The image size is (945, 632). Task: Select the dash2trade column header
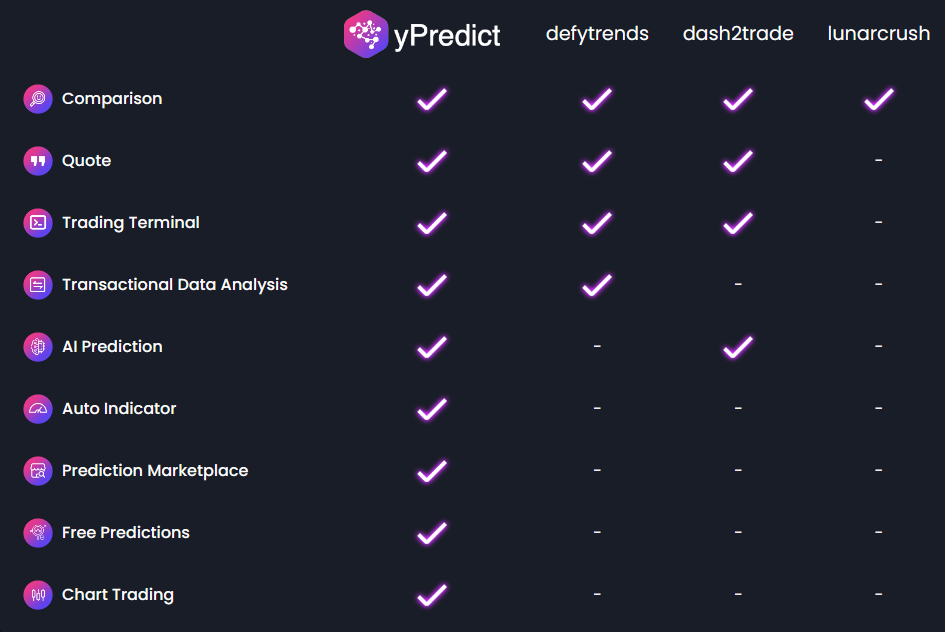pyautogui.click(x=738, y=34)
